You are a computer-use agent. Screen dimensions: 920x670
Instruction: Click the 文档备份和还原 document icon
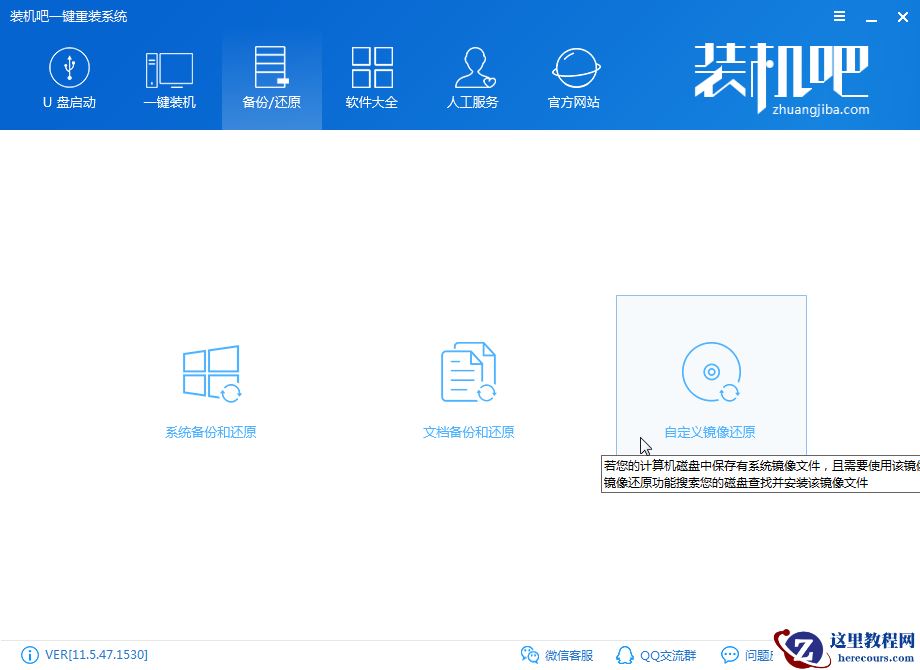467,371
